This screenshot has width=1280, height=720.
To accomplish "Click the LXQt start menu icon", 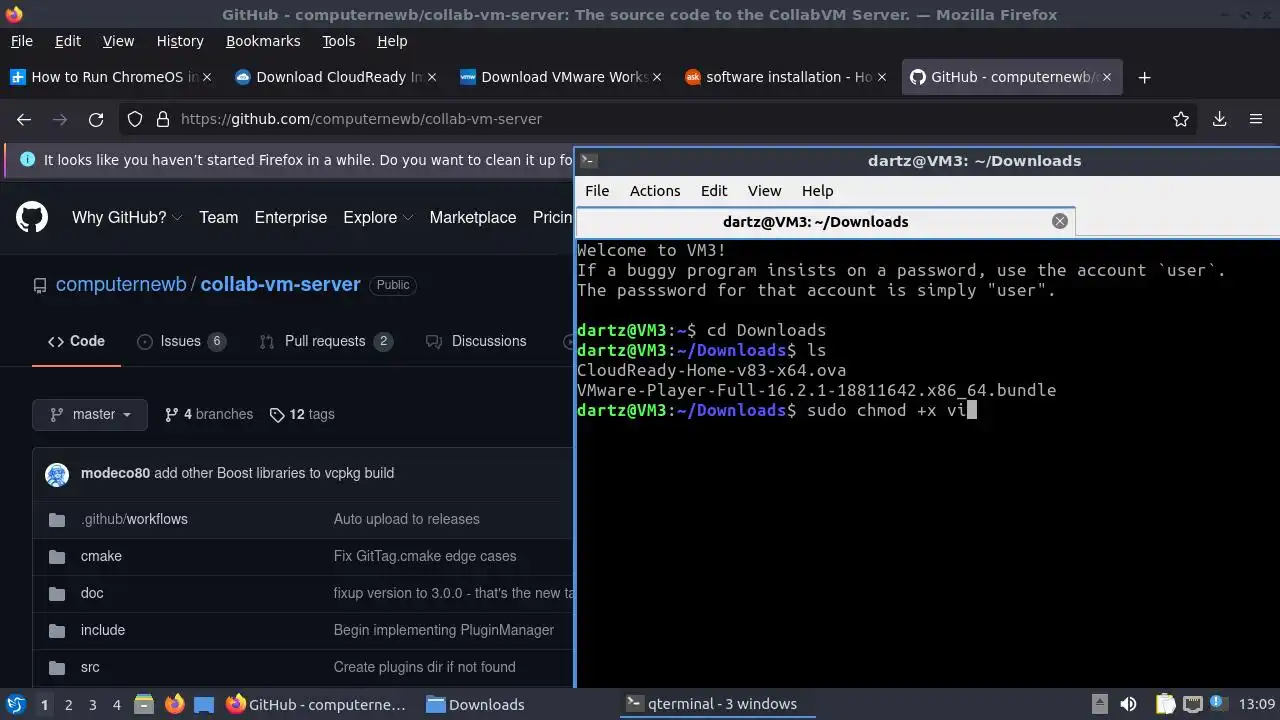I will click(15, 704).
